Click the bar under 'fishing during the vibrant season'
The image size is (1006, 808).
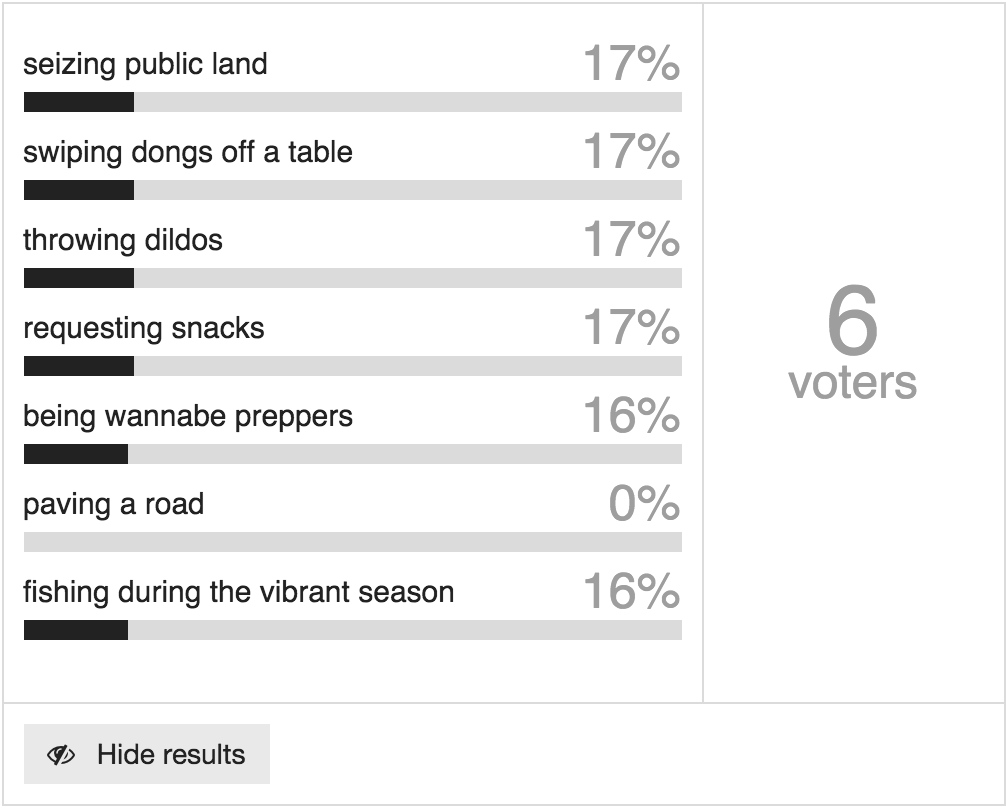tap(353, 630)
